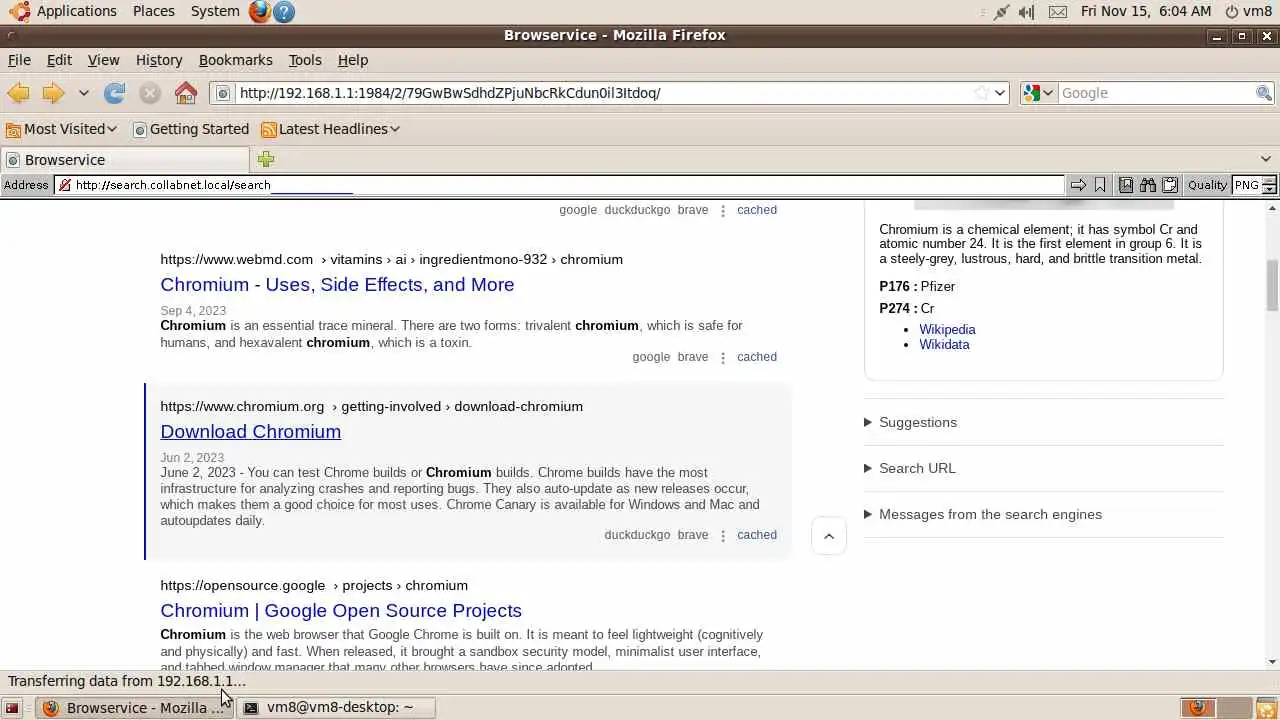Image resolution: width=1280 pixels, height=720 pixels.
Task: Open the Edit menu
Action: 59,60
